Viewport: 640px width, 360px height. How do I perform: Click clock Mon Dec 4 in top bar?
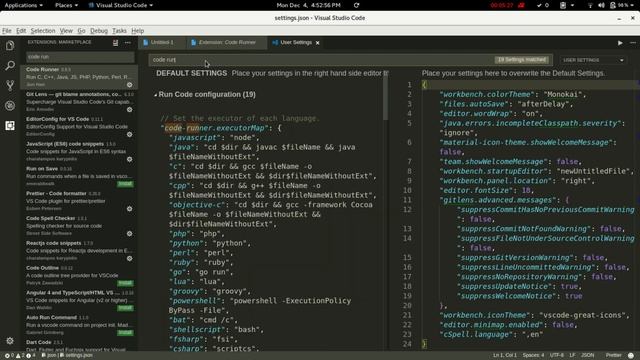[309, 5]
